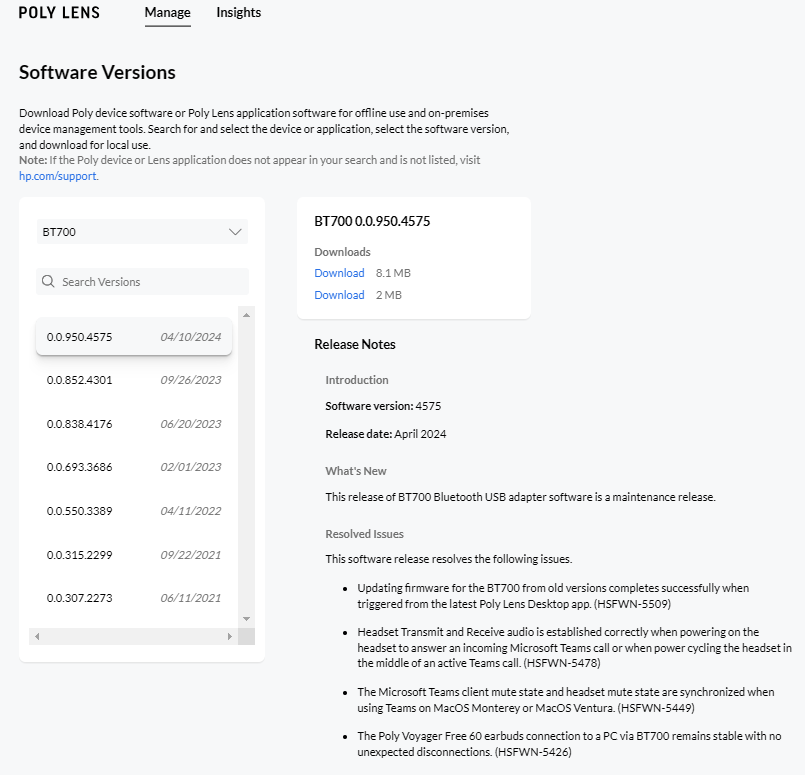Open the hp.com/support link
This screenshot has width=805, height=775.
click(x=58, y=176)
